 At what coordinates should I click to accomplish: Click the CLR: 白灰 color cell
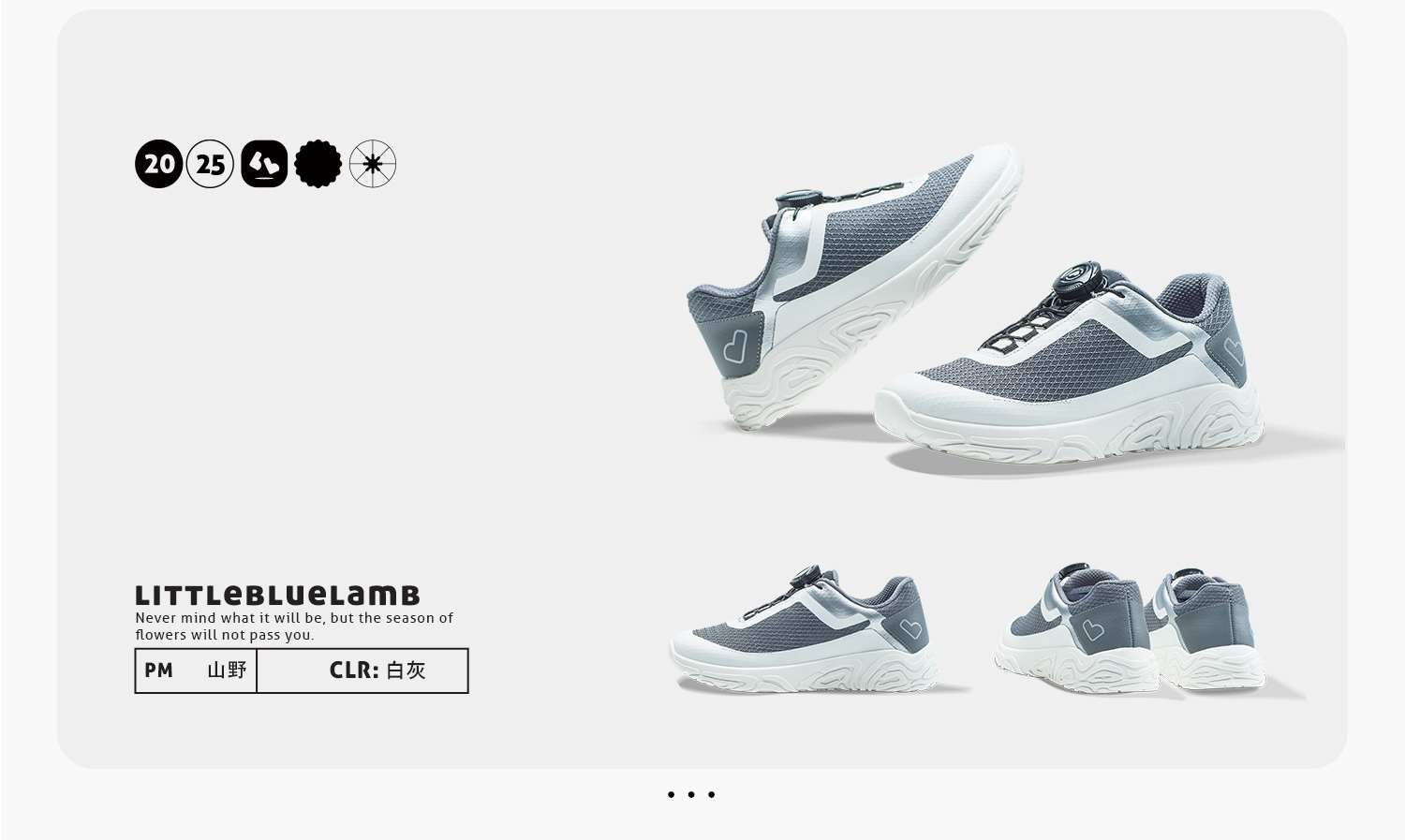click(x=362, y=671)
